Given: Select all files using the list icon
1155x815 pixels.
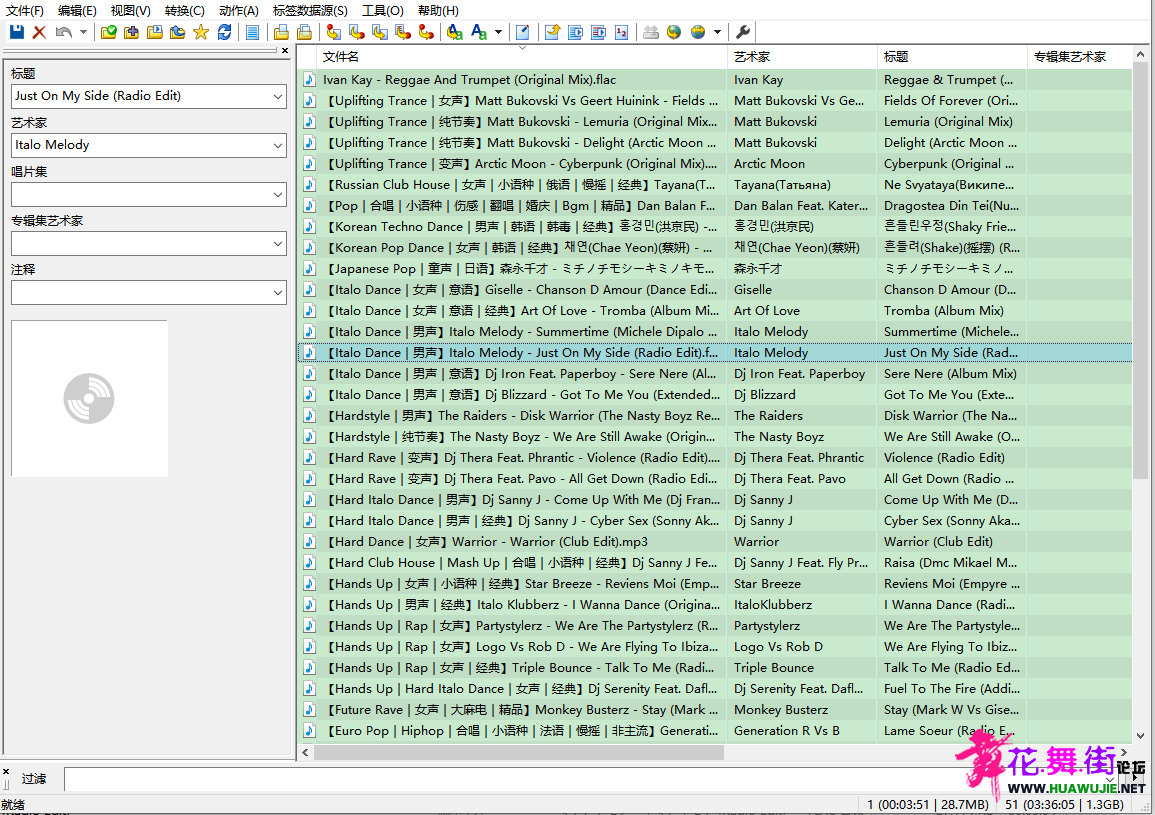Looking at the screenshot, I should coord(253,32).
